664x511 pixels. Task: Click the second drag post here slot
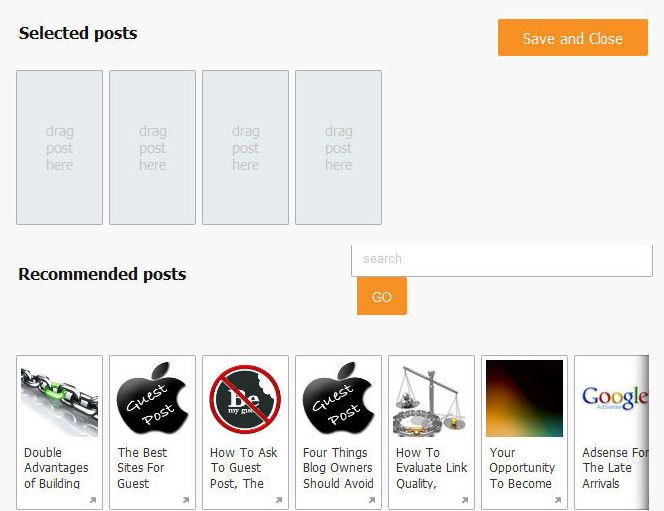click(152, 147)
